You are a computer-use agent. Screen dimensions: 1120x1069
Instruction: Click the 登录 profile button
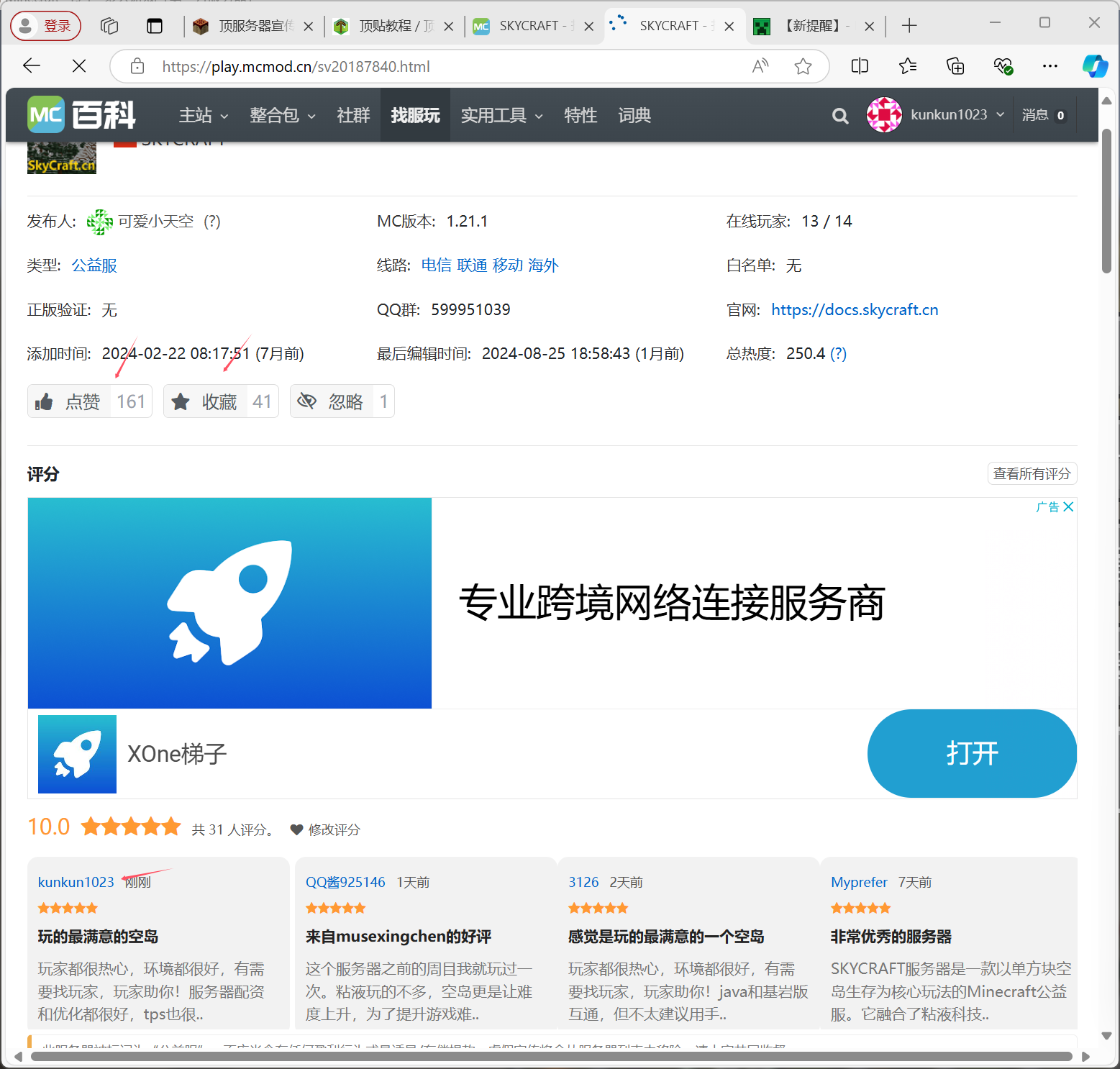(x=45, y=26)
